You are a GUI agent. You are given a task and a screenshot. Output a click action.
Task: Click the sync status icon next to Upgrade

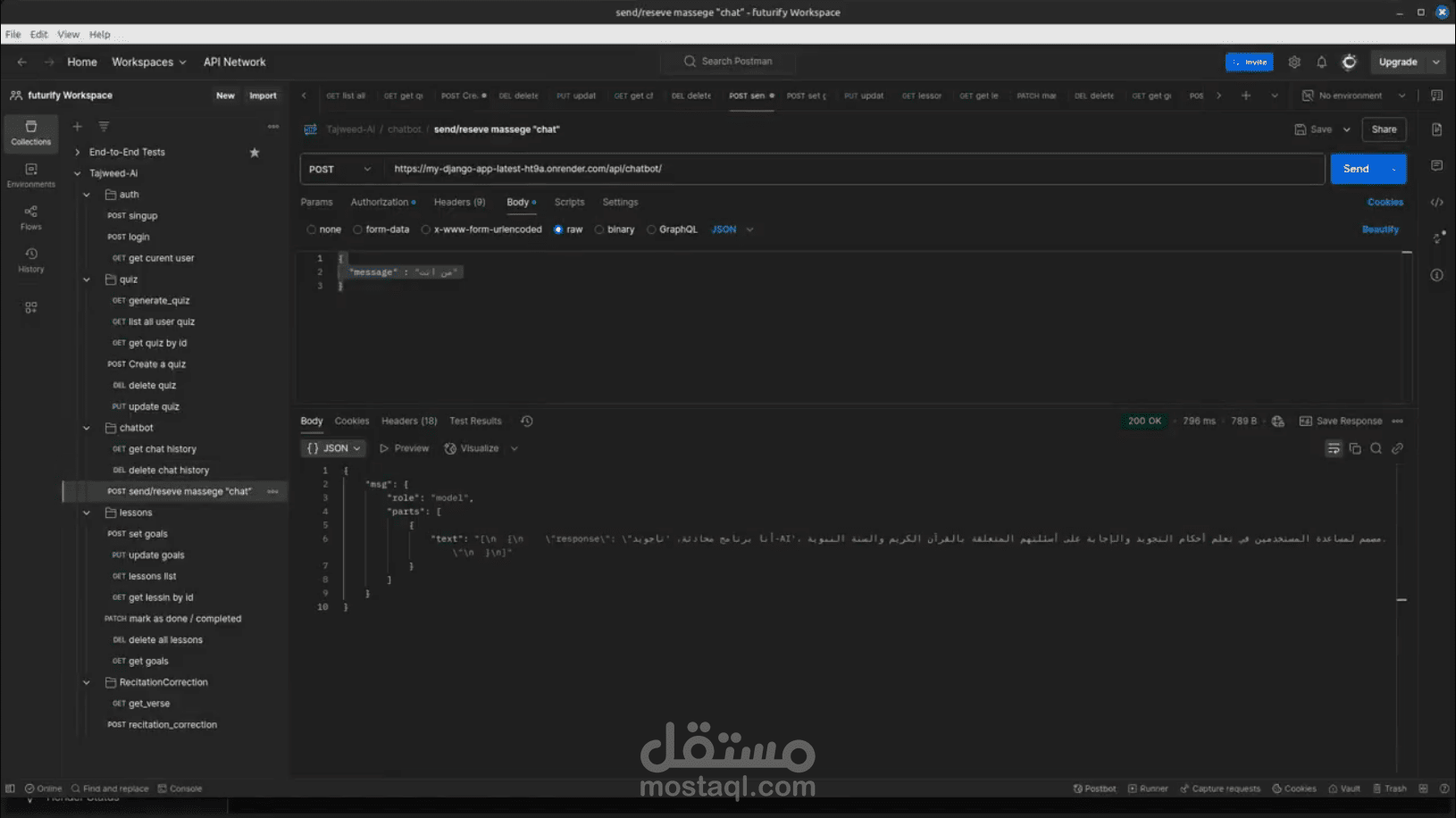pyautogui.click(x=1350, y=63)
